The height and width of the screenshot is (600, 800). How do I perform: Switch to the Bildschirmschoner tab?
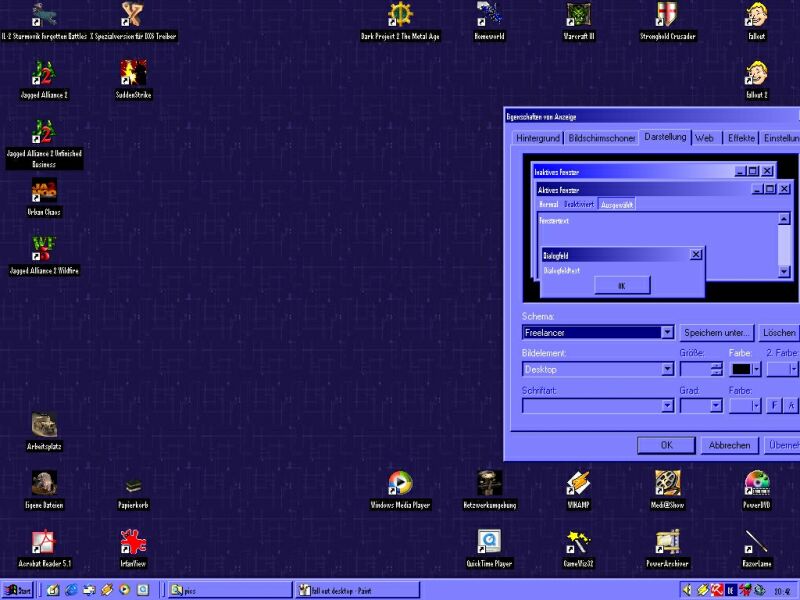click(602, 138)
